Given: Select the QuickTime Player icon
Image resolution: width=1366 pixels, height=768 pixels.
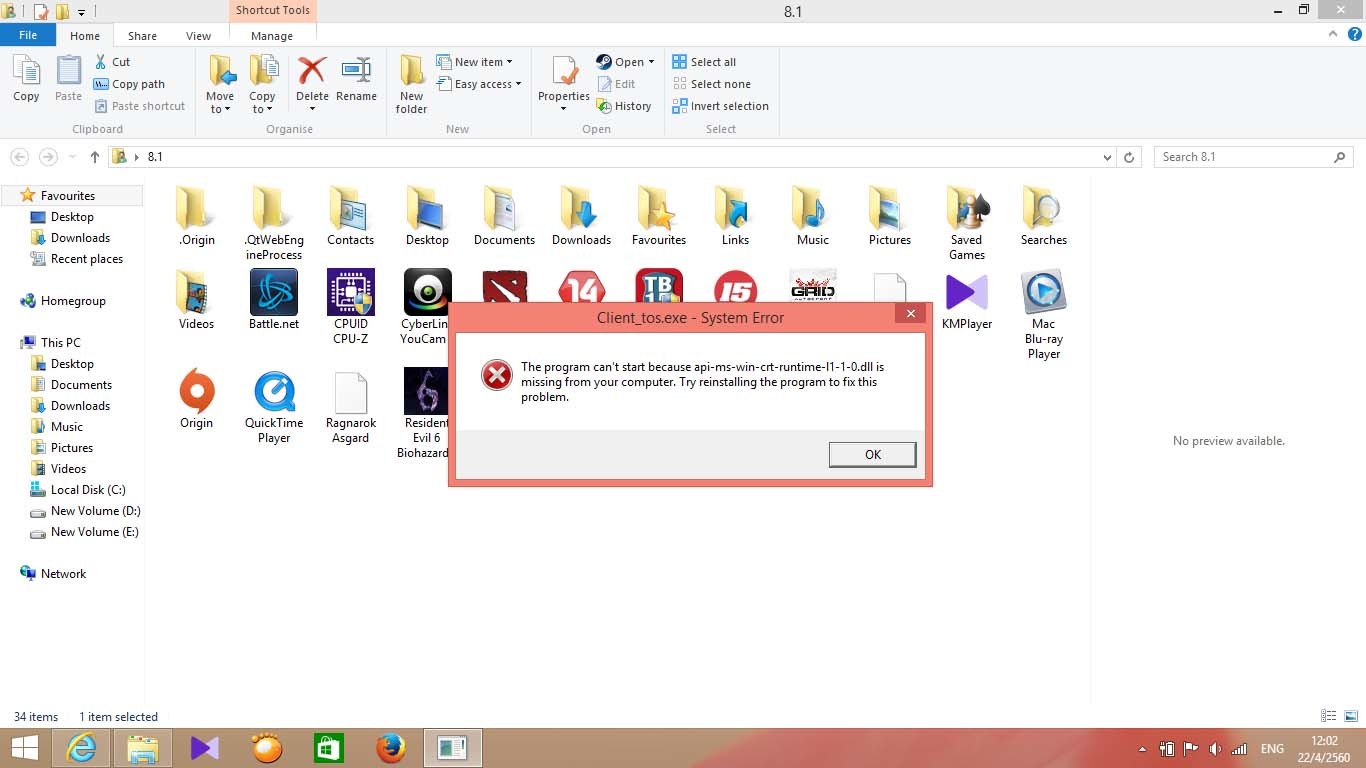Looking at the screenshot, I should (274, 391).
